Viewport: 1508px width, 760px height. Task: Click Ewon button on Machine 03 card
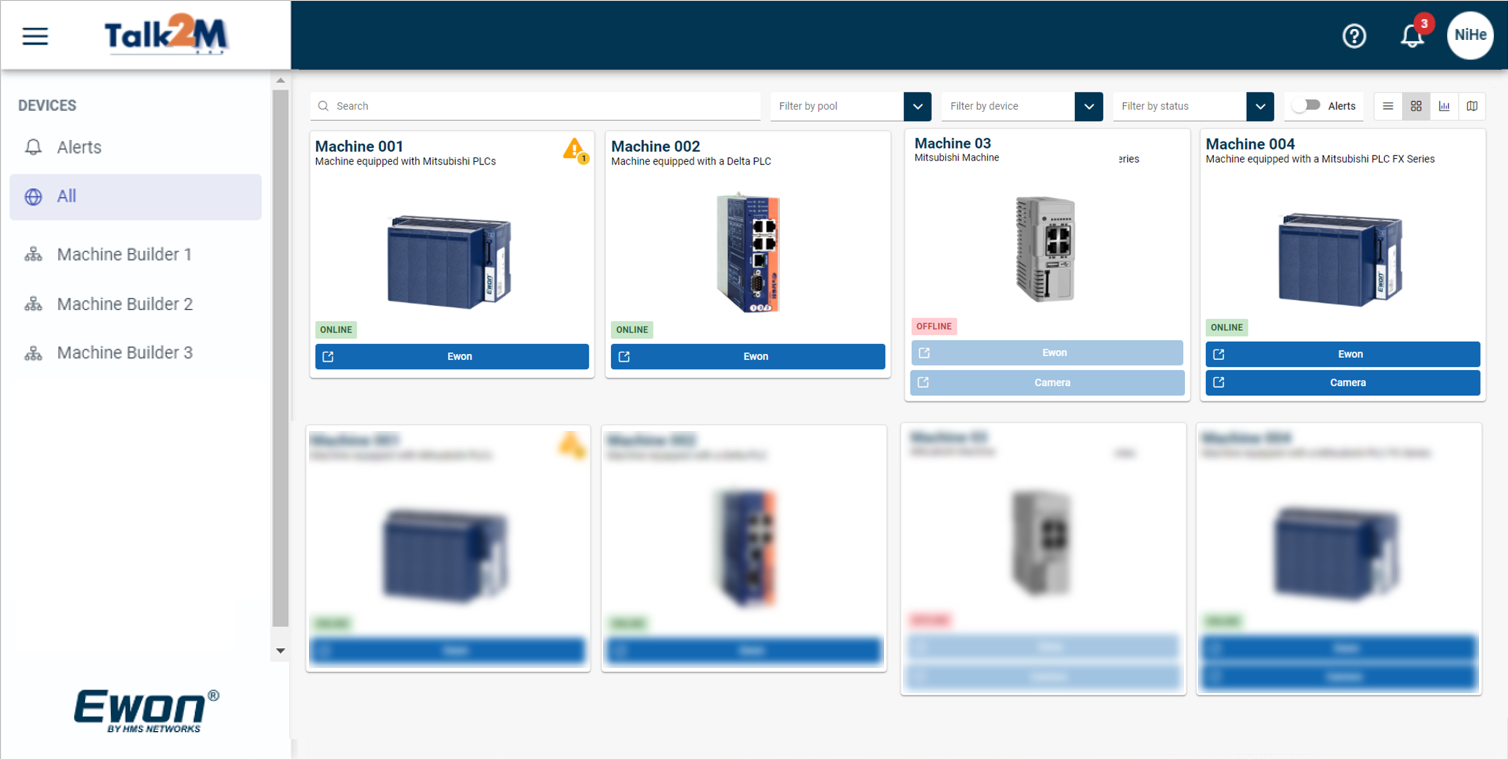tap(1047, 353)
